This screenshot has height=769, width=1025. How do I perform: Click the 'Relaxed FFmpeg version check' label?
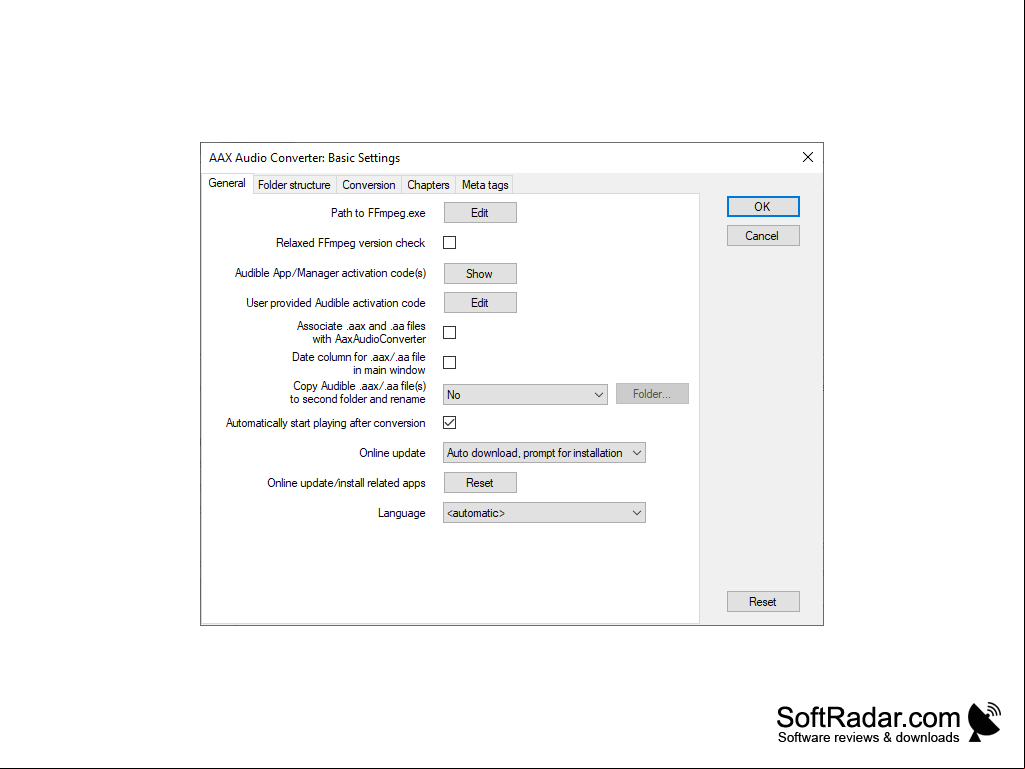coord(350,243)
